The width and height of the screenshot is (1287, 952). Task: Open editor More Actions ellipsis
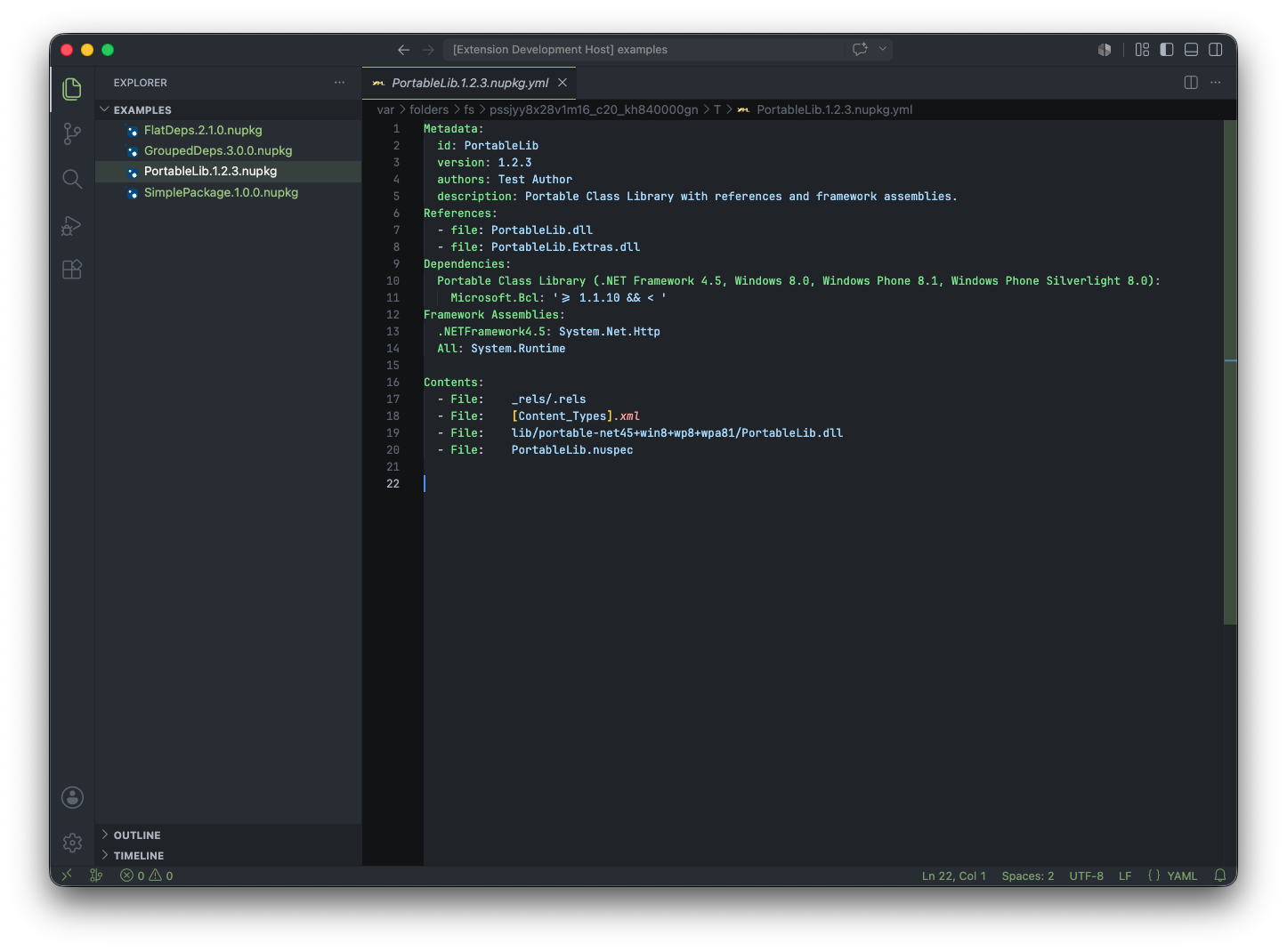(x=1216, y=82)
